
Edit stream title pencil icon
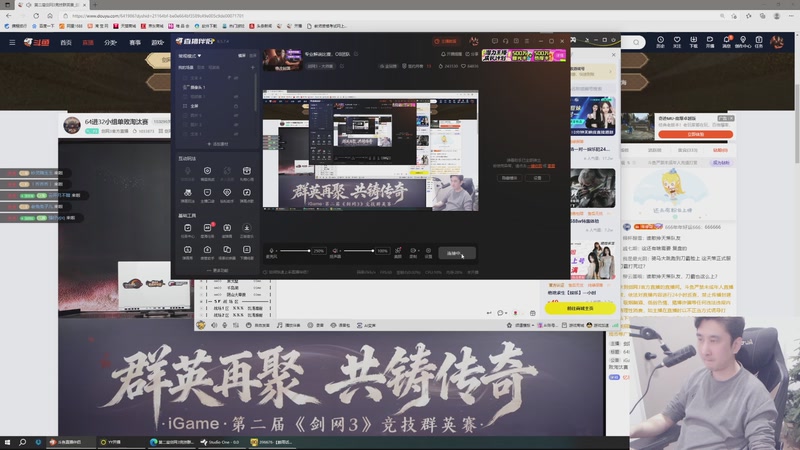tap(356, 54)
